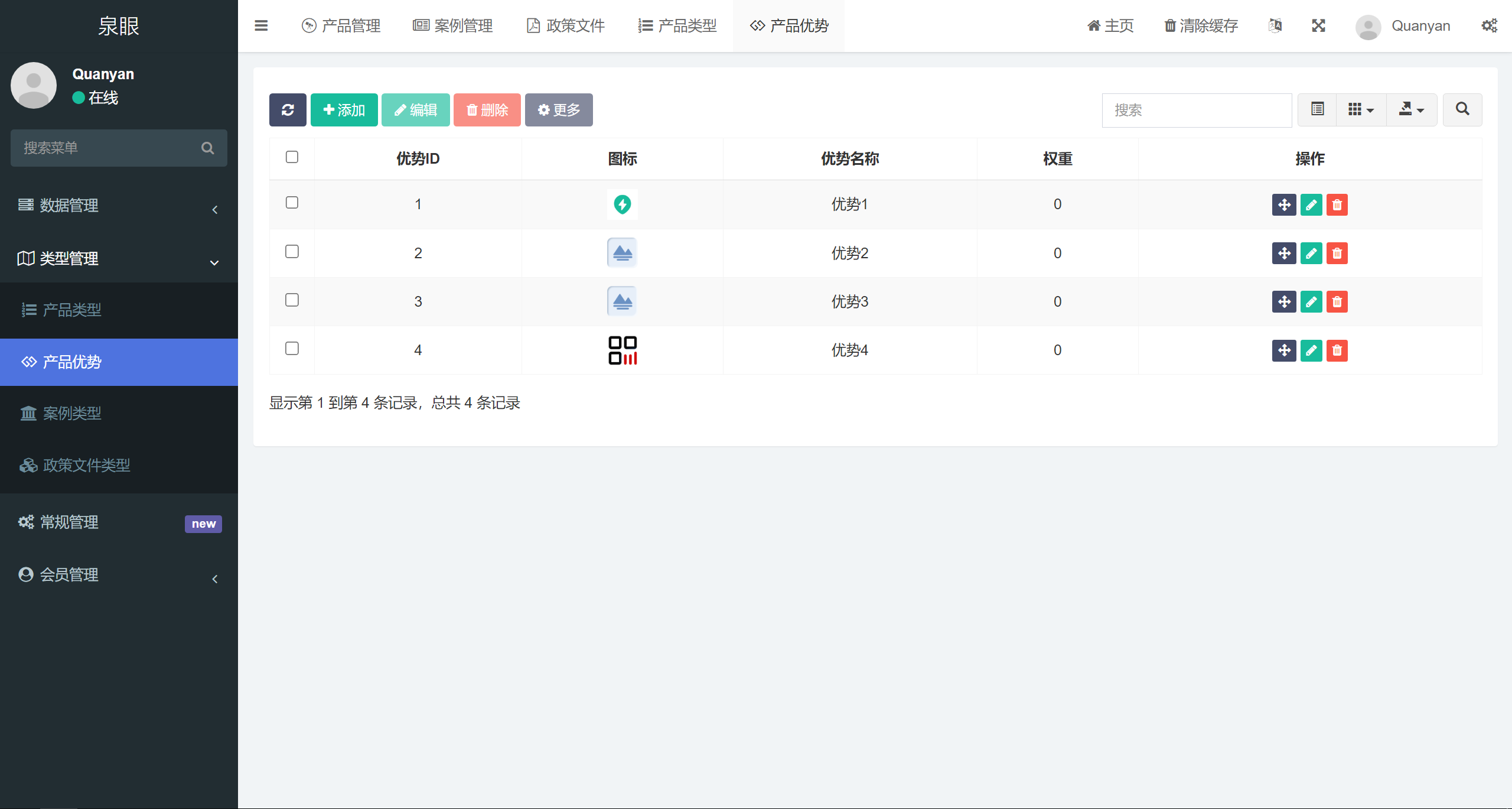Sort by the 权重 column header

(1058, 159)
